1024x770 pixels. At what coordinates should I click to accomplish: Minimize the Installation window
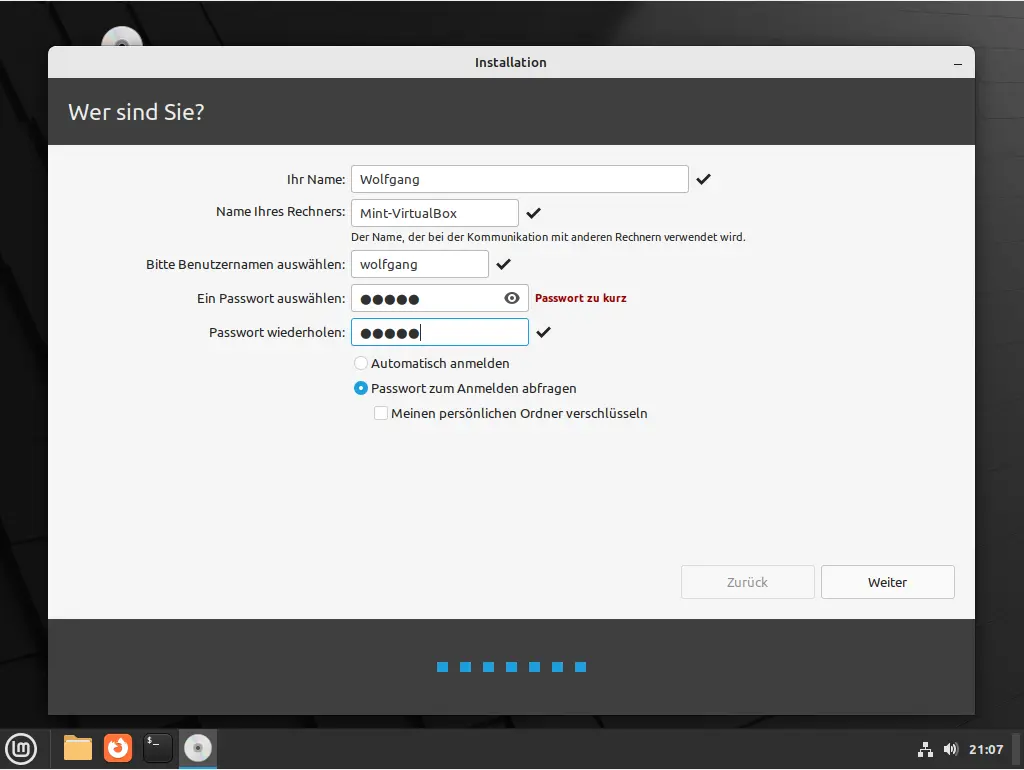click(x=958, y=63)
